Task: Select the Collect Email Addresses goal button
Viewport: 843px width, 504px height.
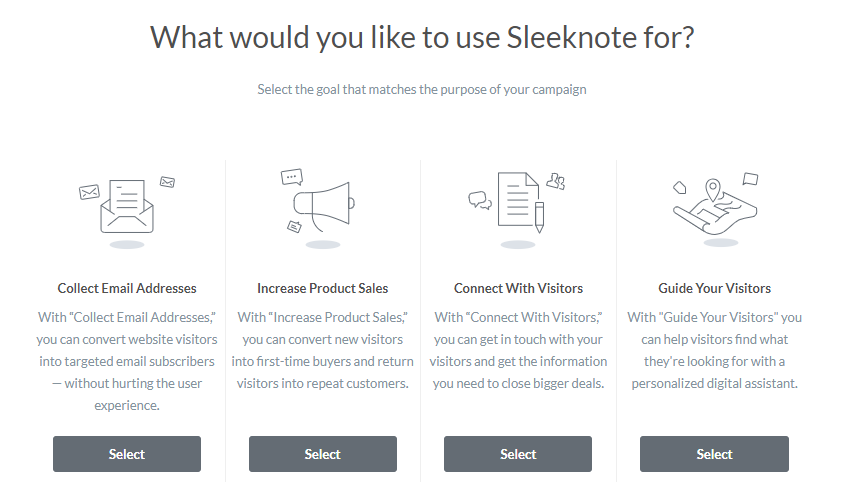Action: click(x=127, y=454)
